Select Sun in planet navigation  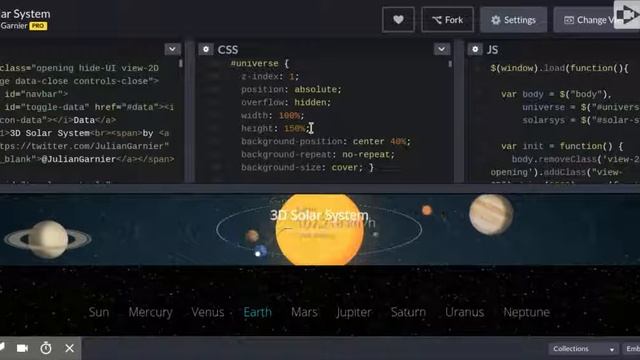pos(99,312)
